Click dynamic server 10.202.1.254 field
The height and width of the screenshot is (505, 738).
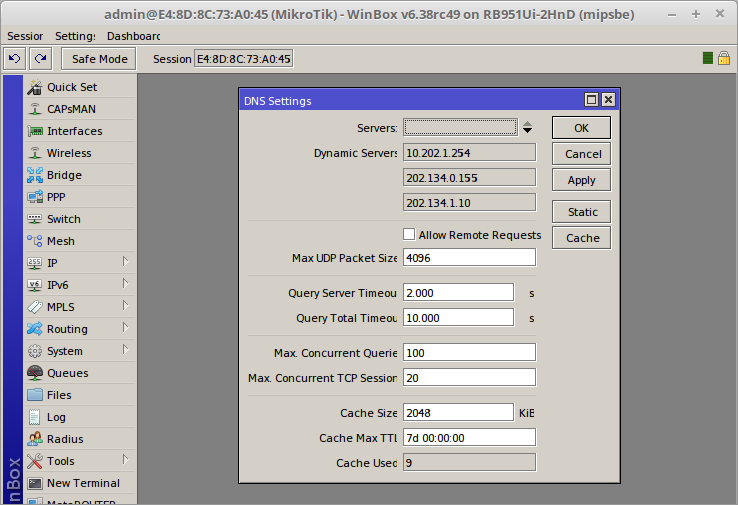click(x=469, y=152)
